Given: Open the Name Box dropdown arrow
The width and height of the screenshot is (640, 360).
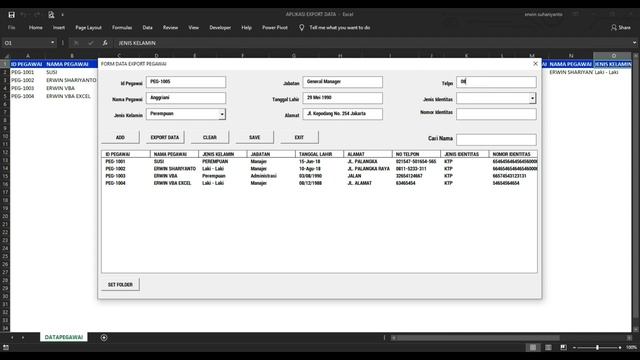Looking at the screenshot, I should [x=52, y=43].
